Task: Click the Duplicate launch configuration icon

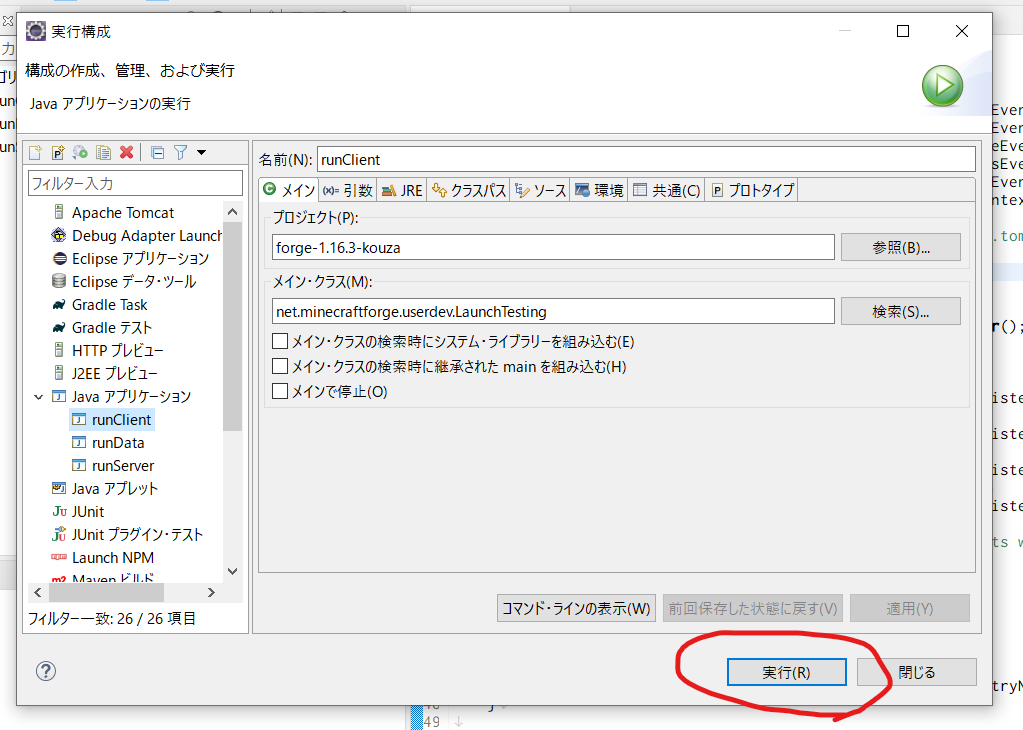Action: coord(103,153)
